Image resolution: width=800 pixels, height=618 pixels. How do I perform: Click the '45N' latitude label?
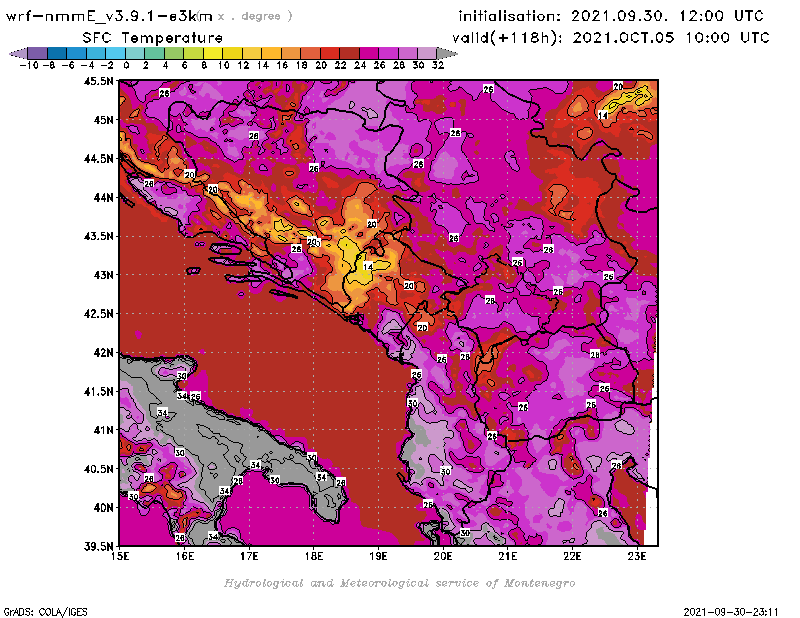click(104, 120)
